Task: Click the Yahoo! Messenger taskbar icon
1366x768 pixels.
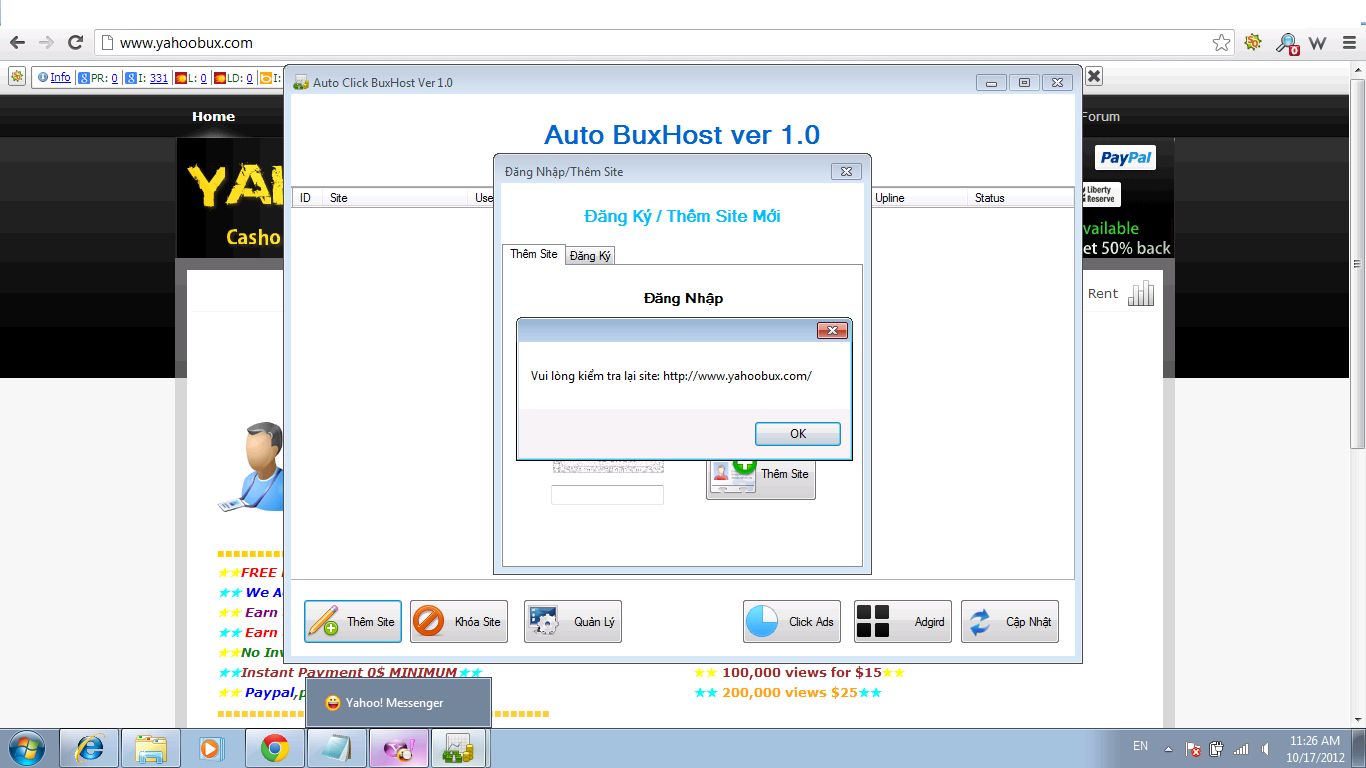Action: (399, 748)
